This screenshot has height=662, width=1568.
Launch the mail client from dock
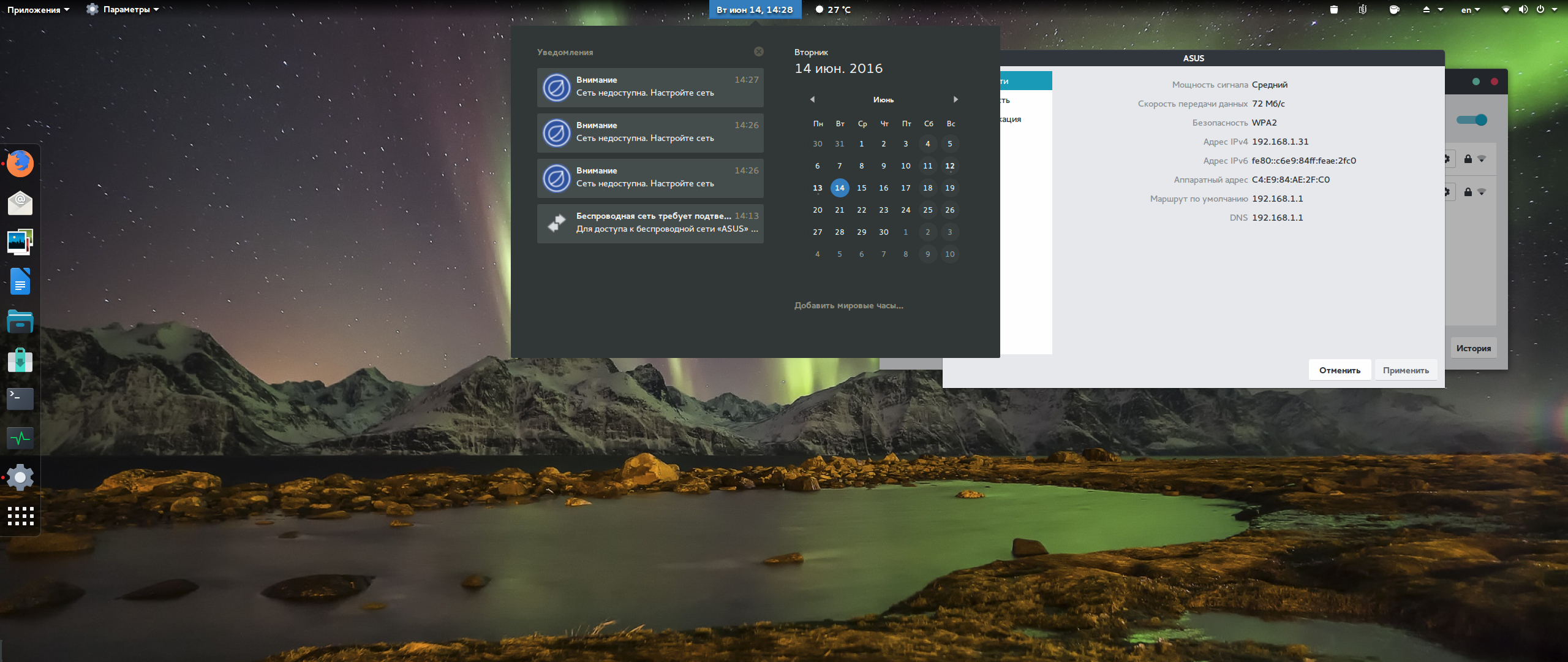tap(20, 203)
